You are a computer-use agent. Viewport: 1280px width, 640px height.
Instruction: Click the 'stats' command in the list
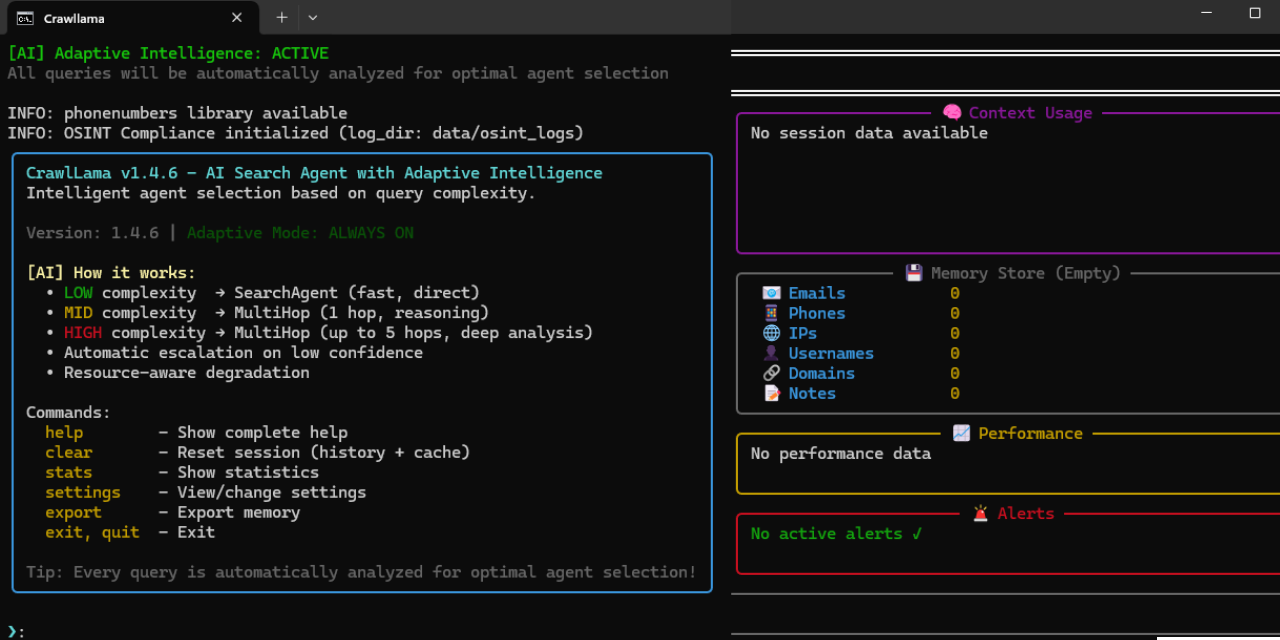coord(69,473)
